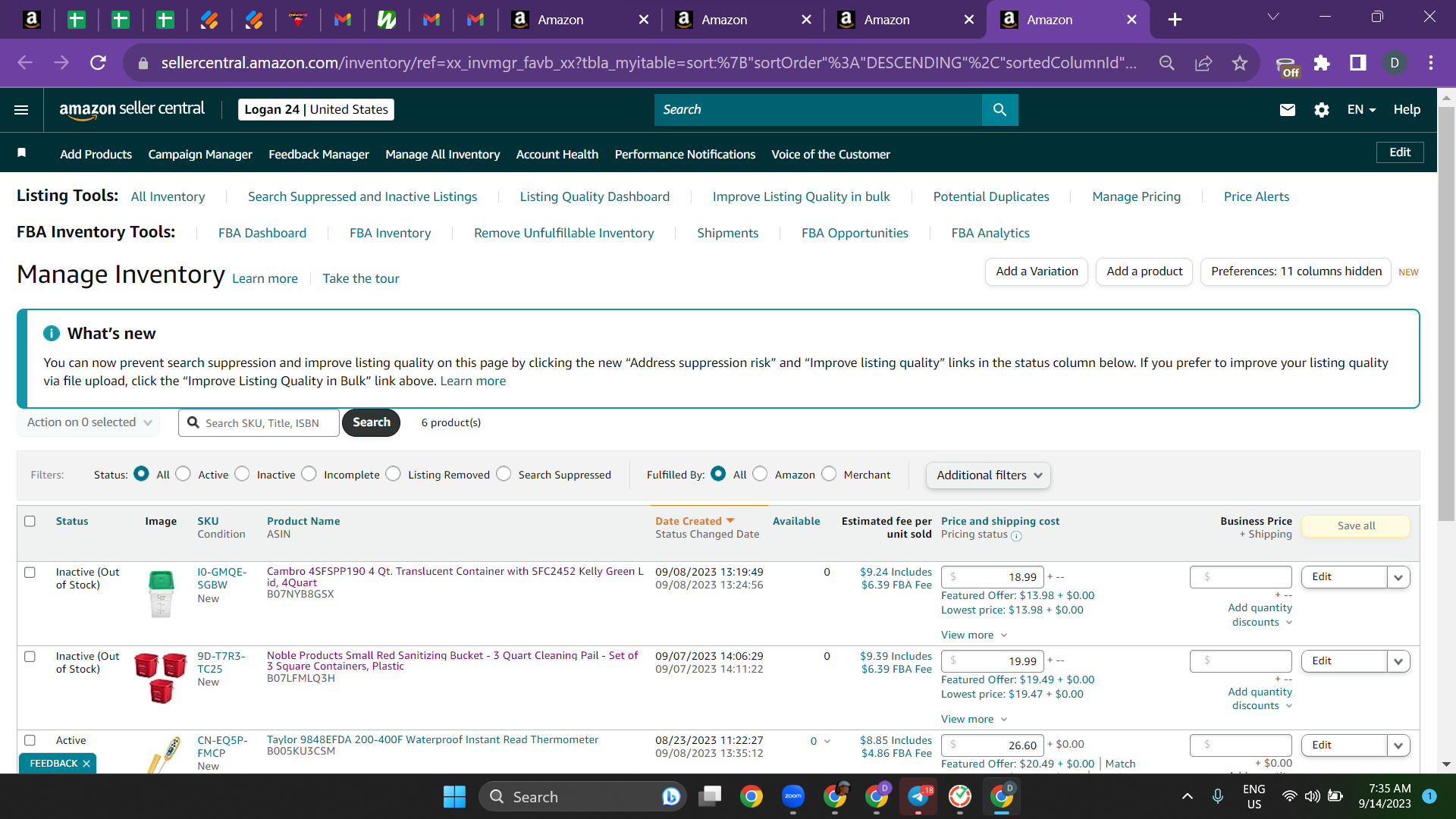Open Campaign Manager in the favorites bar

[200, 154]
